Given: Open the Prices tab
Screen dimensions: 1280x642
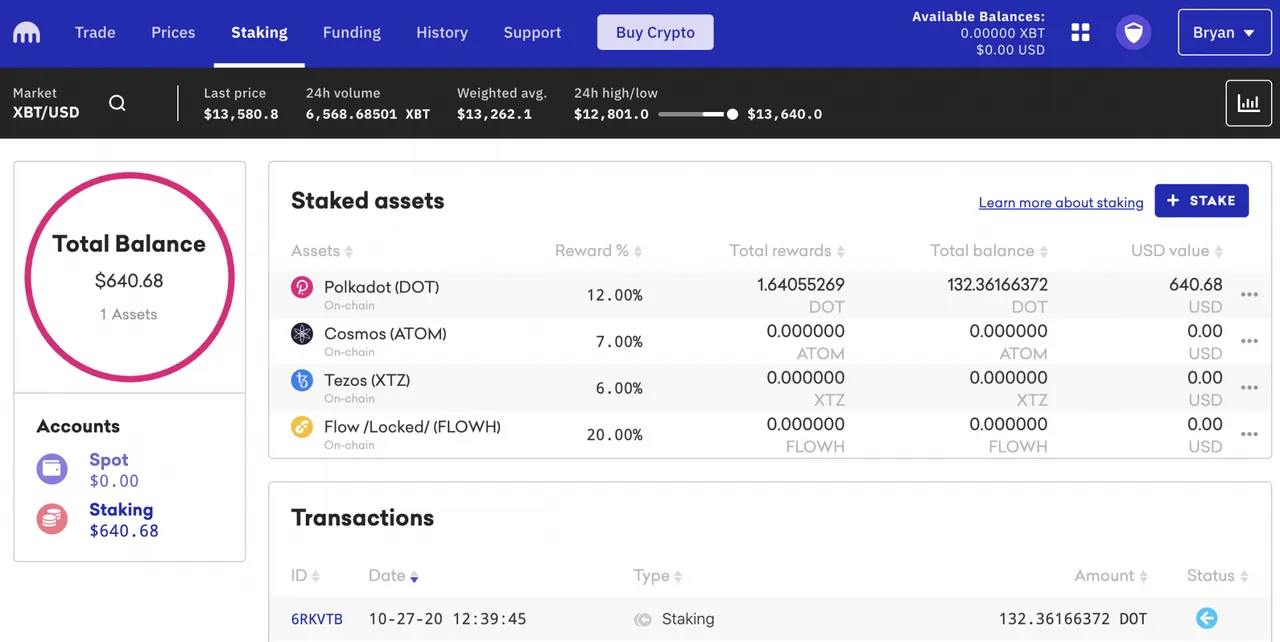Looking at the screenshot, I should (173, 33).
